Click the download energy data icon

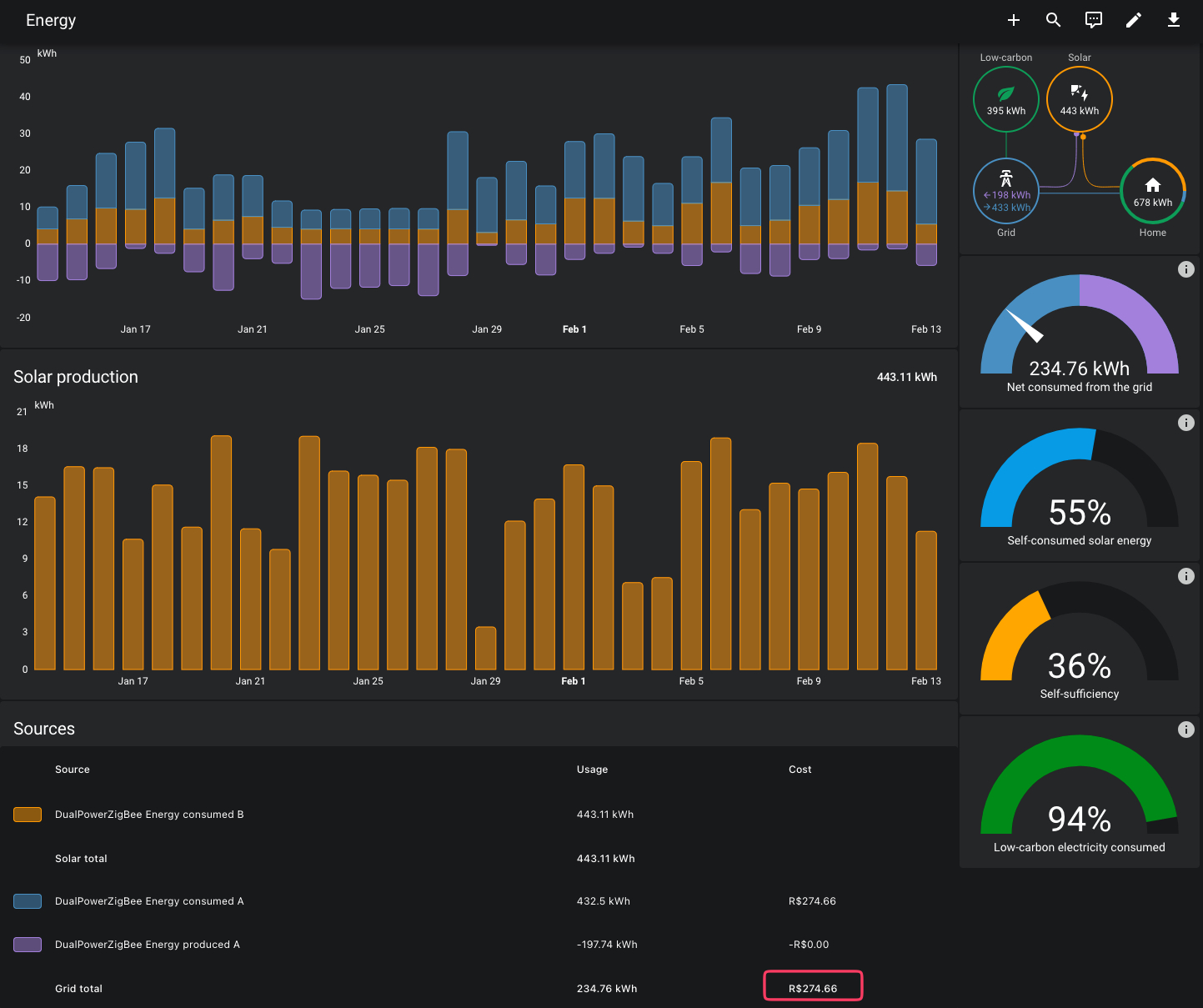1174,20
